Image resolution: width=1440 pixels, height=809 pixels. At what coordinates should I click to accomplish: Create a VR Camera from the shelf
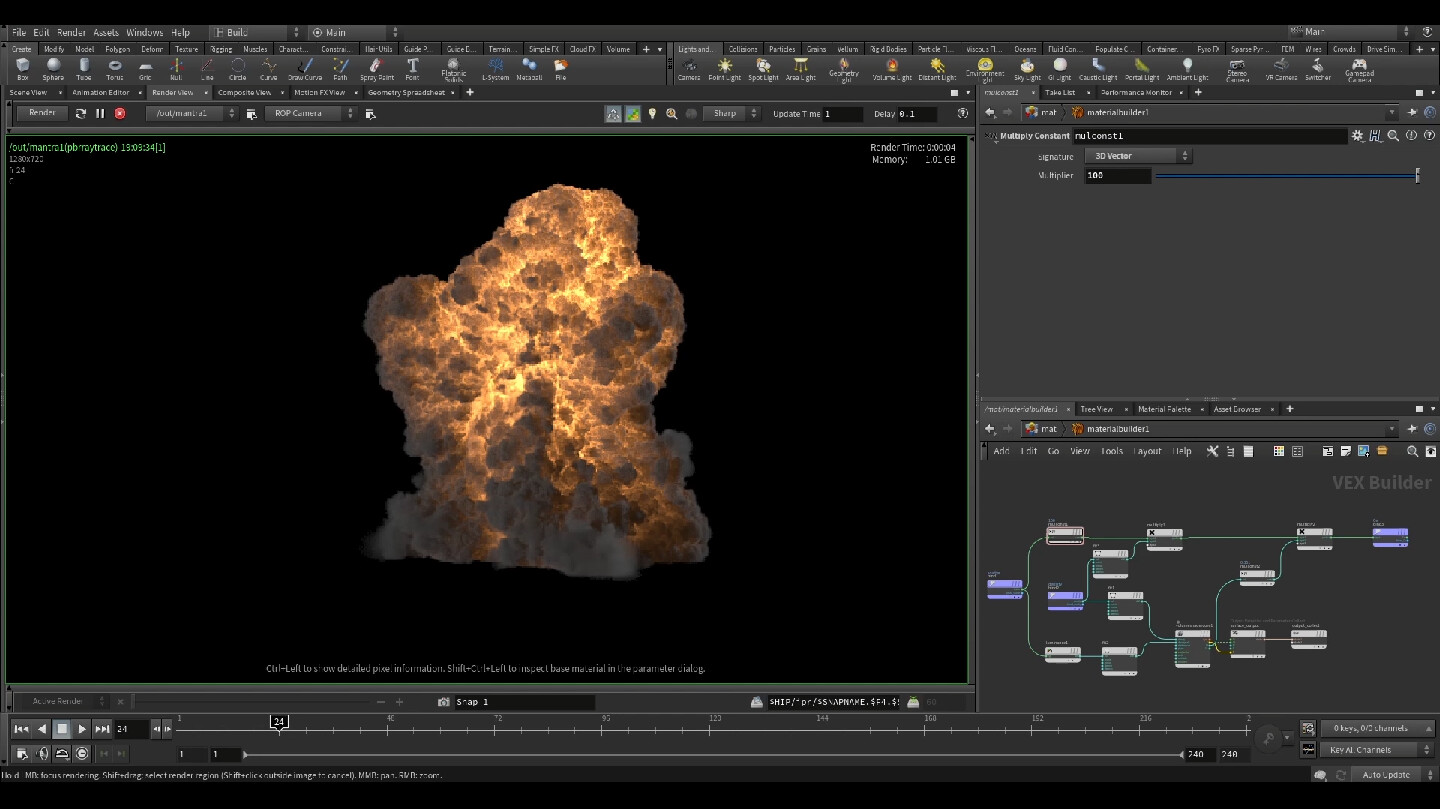click(x=1281, y=68)
